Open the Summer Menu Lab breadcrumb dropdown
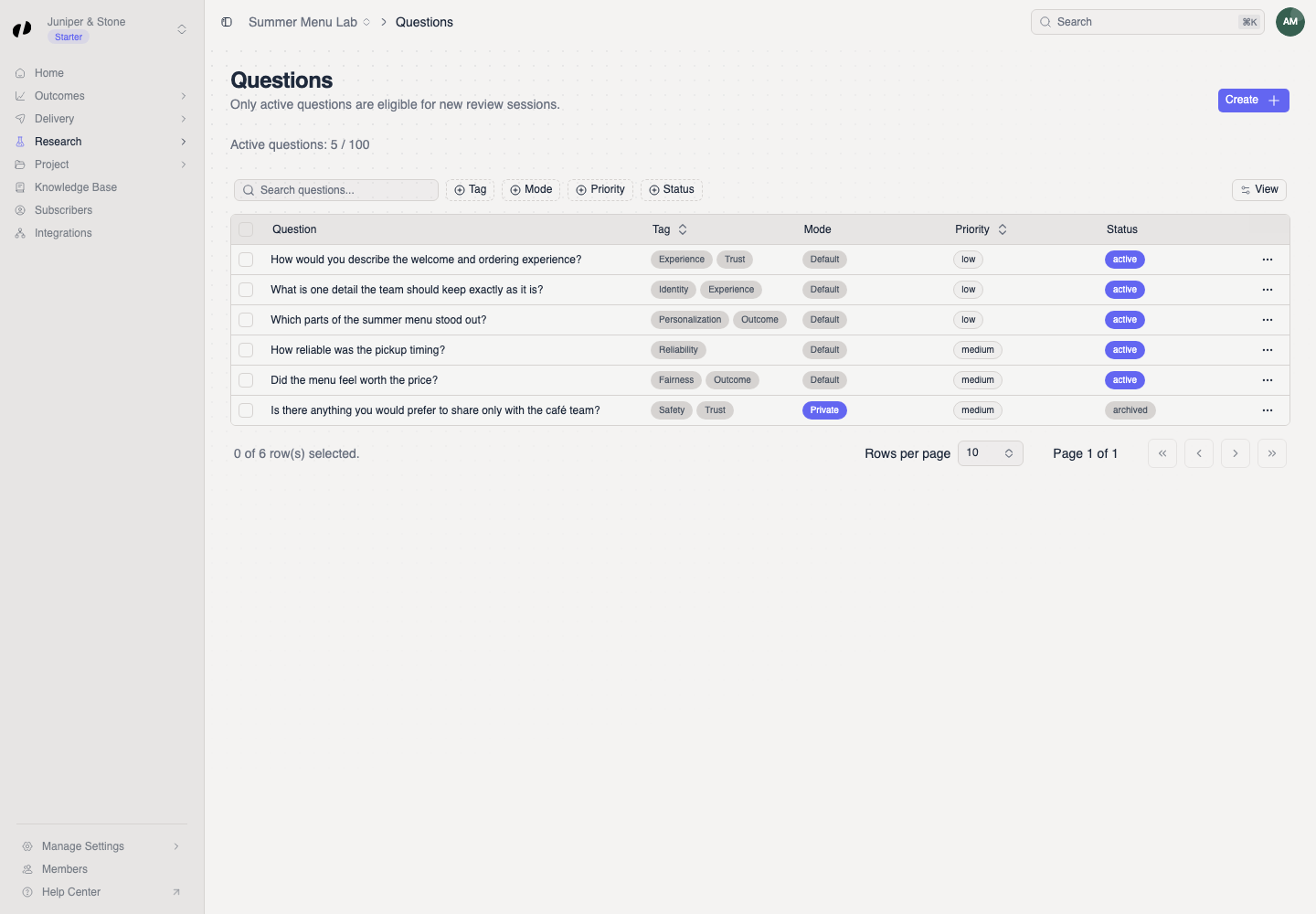 coord(366,22)
